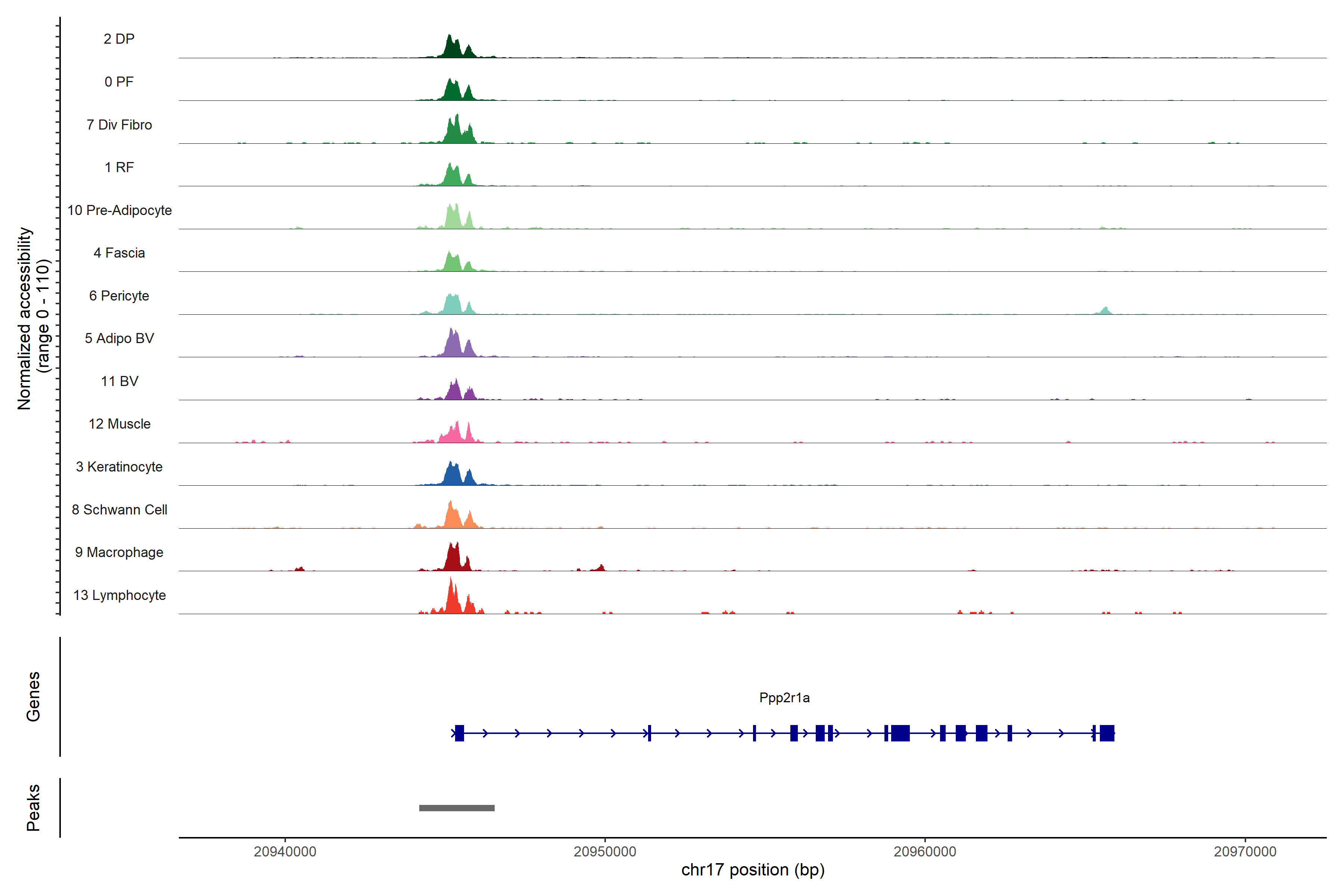Click the 3 Keratinocyte track label
The height and width of the screenshot is (896, 1344).
tap(119, 467)
